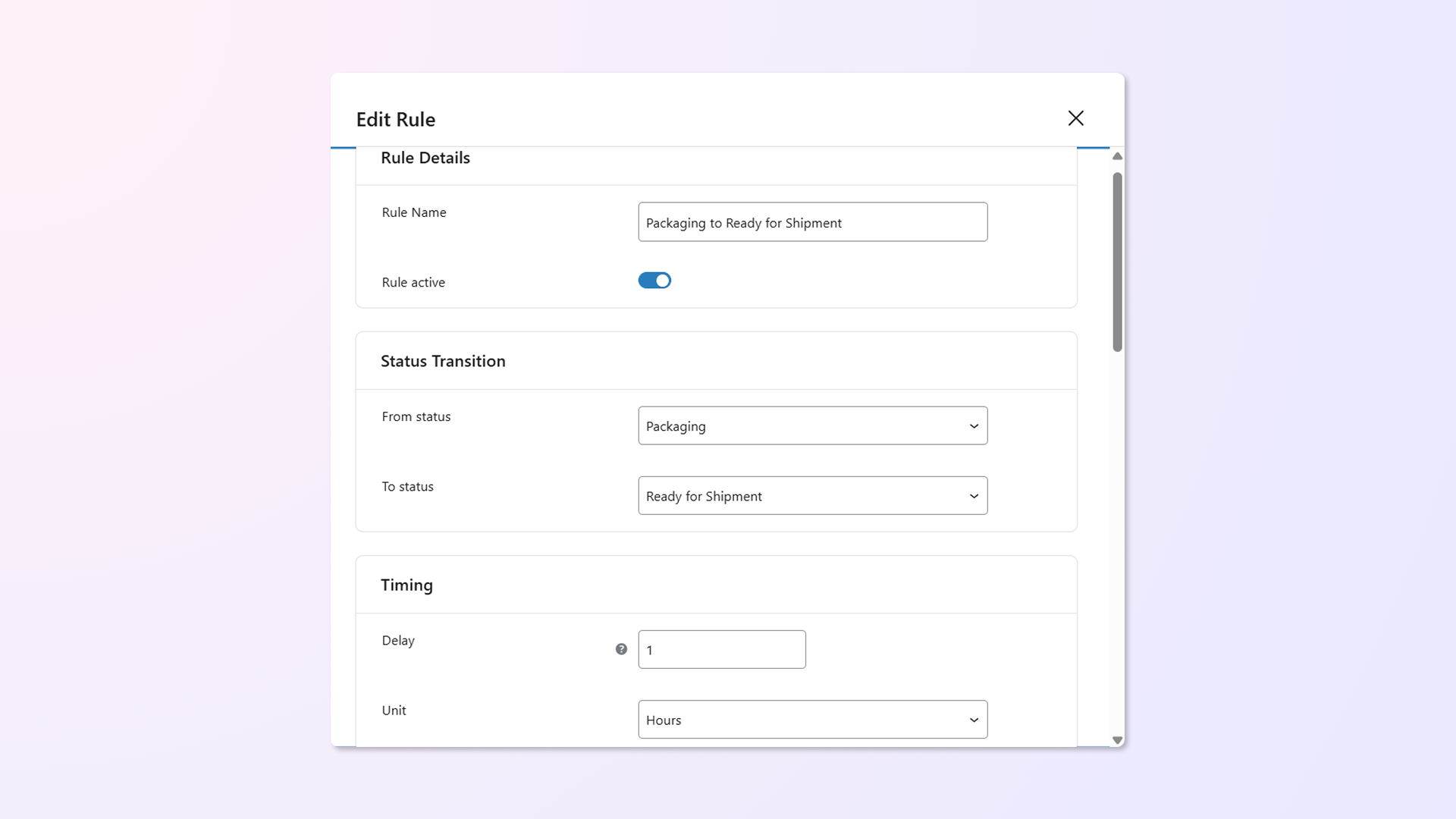Click the Rule active label
Screen dimensions: 1456x819
(413, 282)
